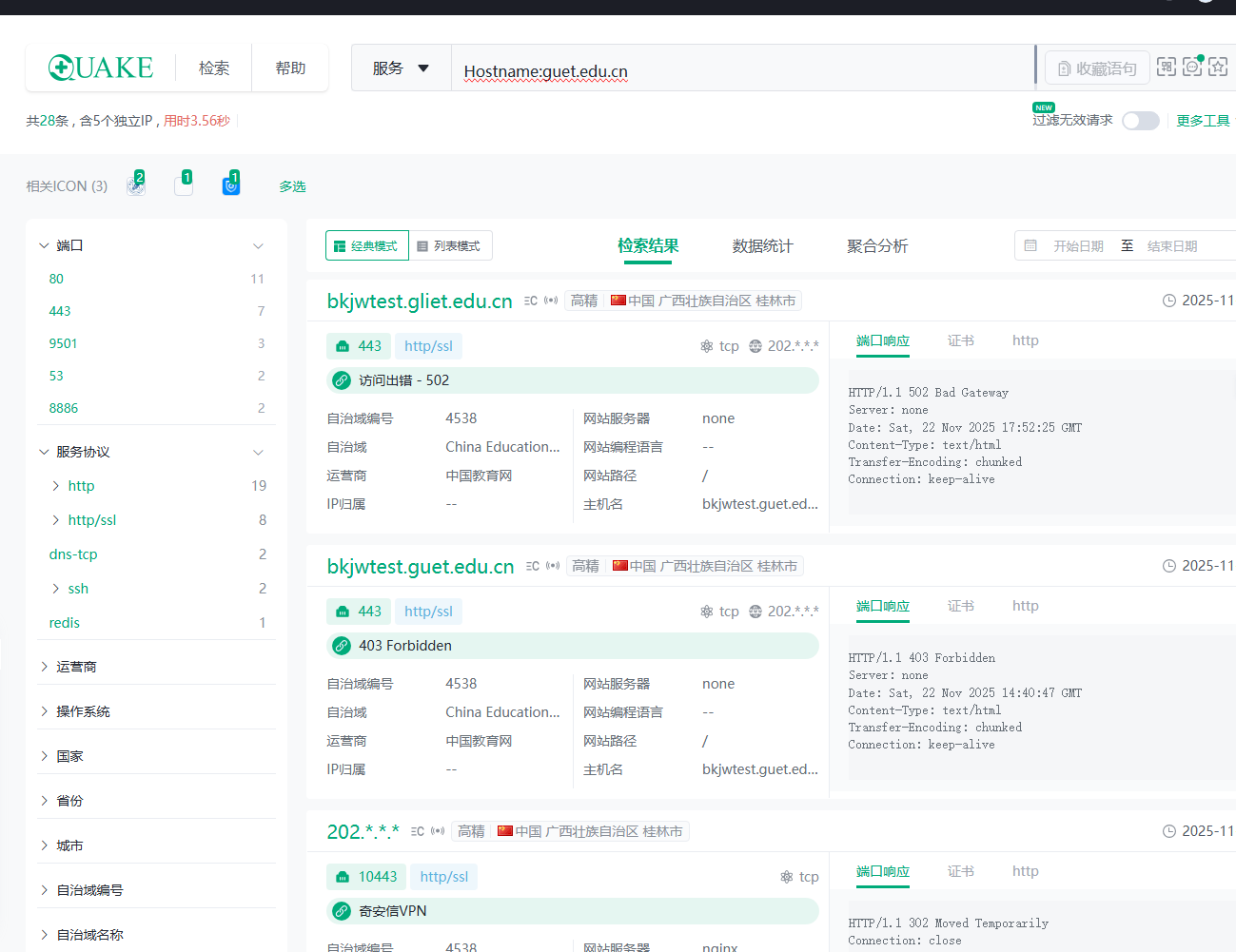Switch to 经典模式 view
This screenshot has height=952, width=1236.
point(367,245)
